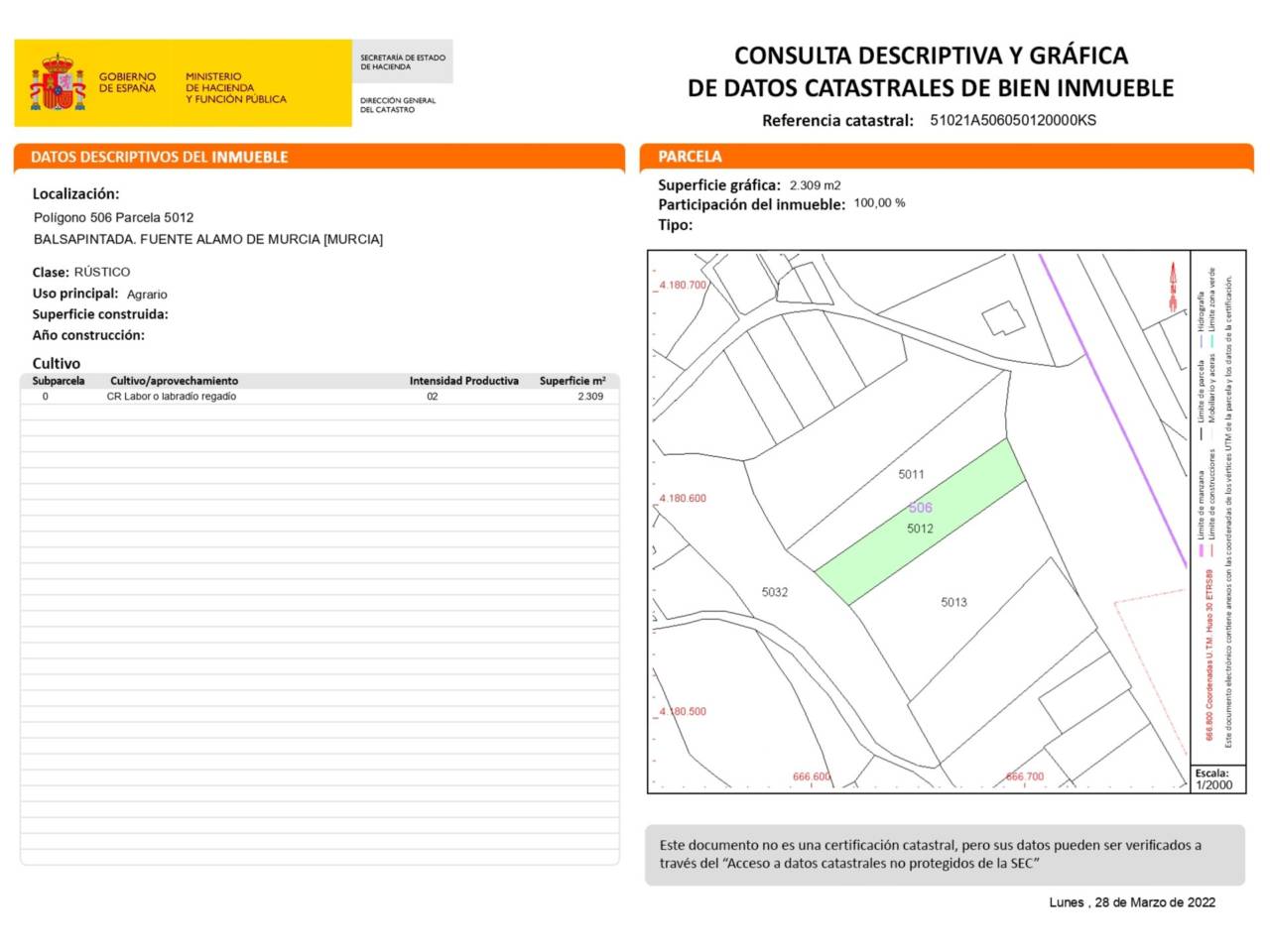Click the small building outline on the map

pyautogui.click(x=1003, y=319)
